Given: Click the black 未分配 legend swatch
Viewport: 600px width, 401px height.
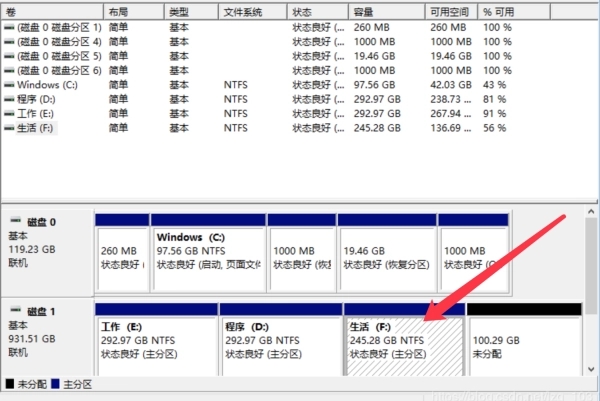Looking at the screenshot, I should (x=10, y=384).
